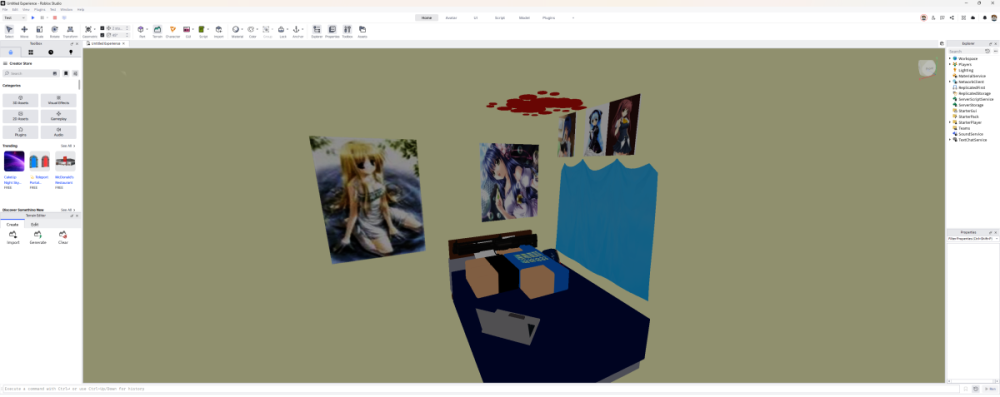
Task: Toggle the Properties panel button in ribbon
Action: coord(332,32)
